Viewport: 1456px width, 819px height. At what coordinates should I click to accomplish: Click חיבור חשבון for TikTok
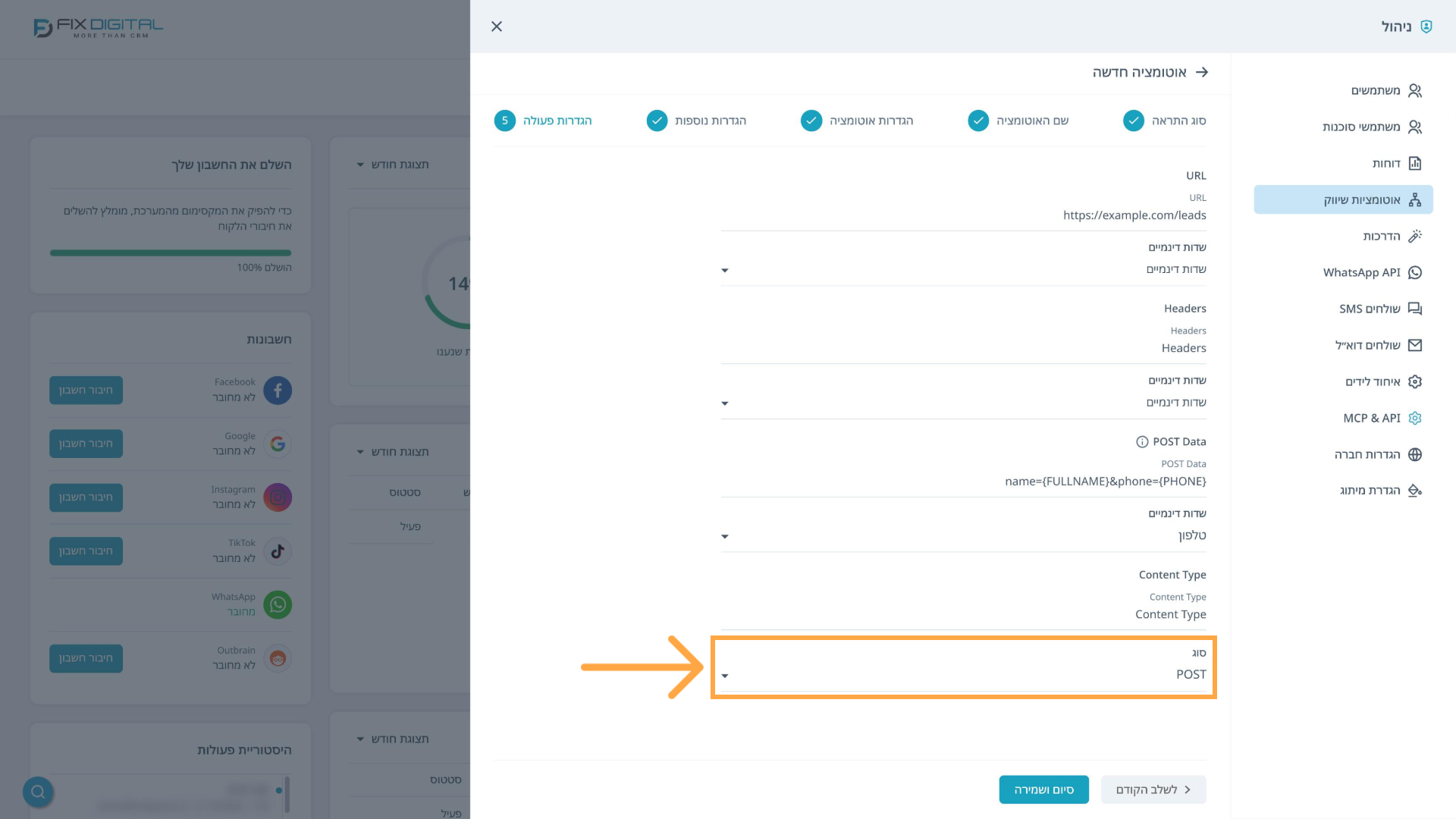click(86, 551)
